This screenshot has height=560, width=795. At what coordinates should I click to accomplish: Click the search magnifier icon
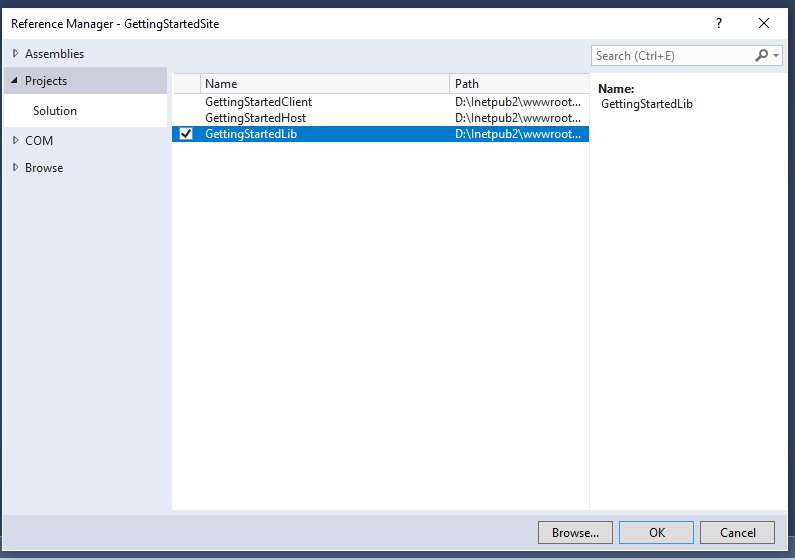pos(762,56)
